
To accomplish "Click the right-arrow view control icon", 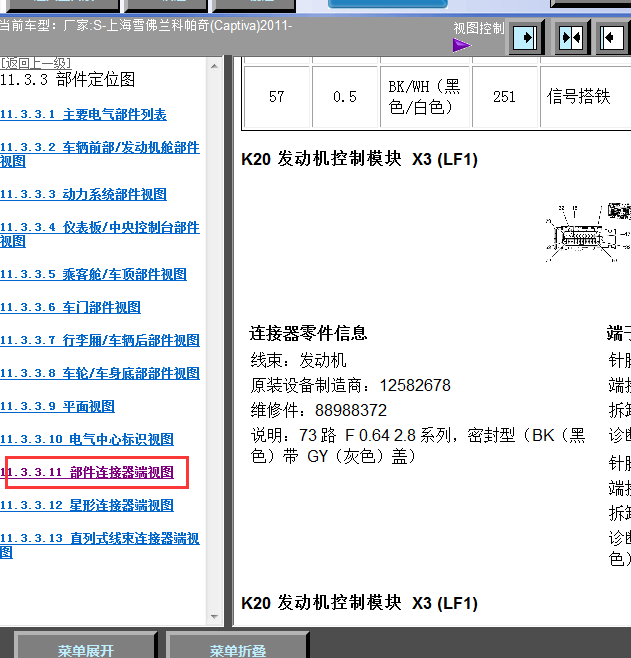I will point(526,38).
